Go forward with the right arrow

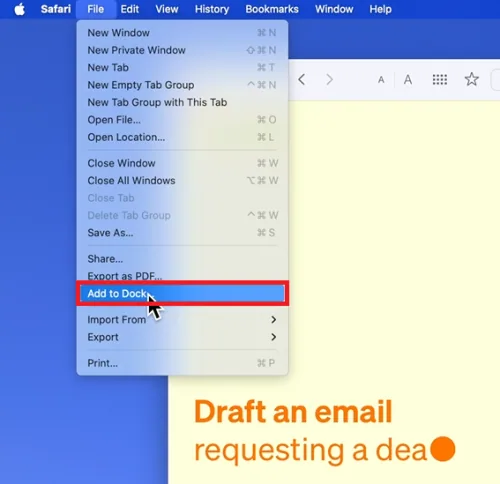[x=329, y=79]
